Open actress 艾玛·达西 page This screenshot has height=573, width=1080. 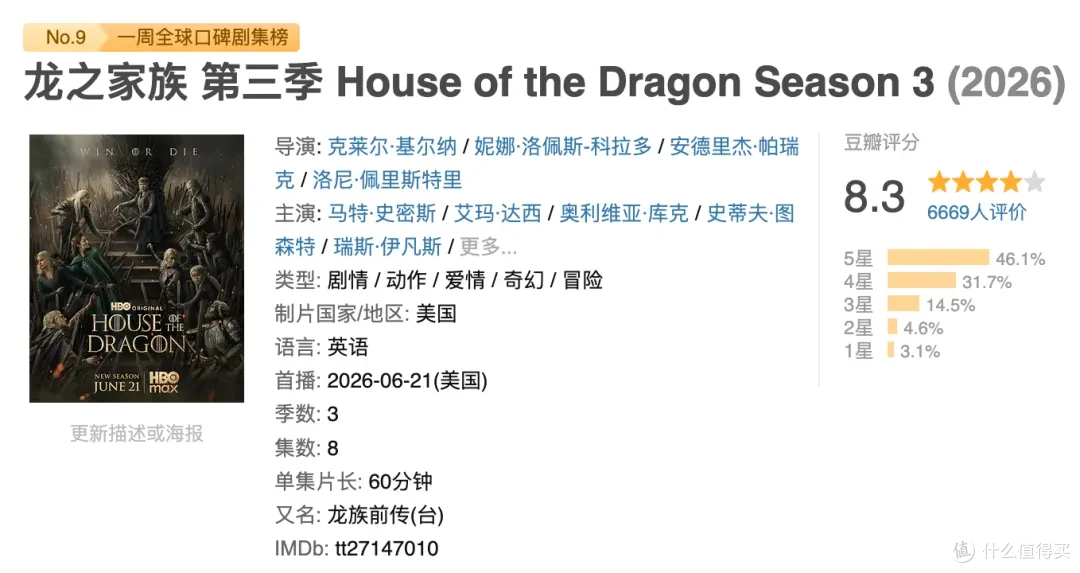pyautogui.click(x=498, y=213)
